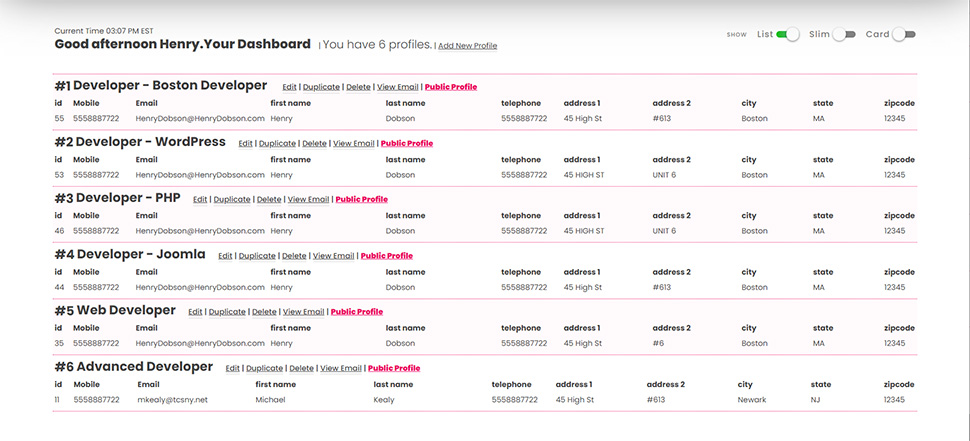This screenshot has width=970, height=441.
Task: Duplicate the Advanced Developer profile
Action: [265, 368]
